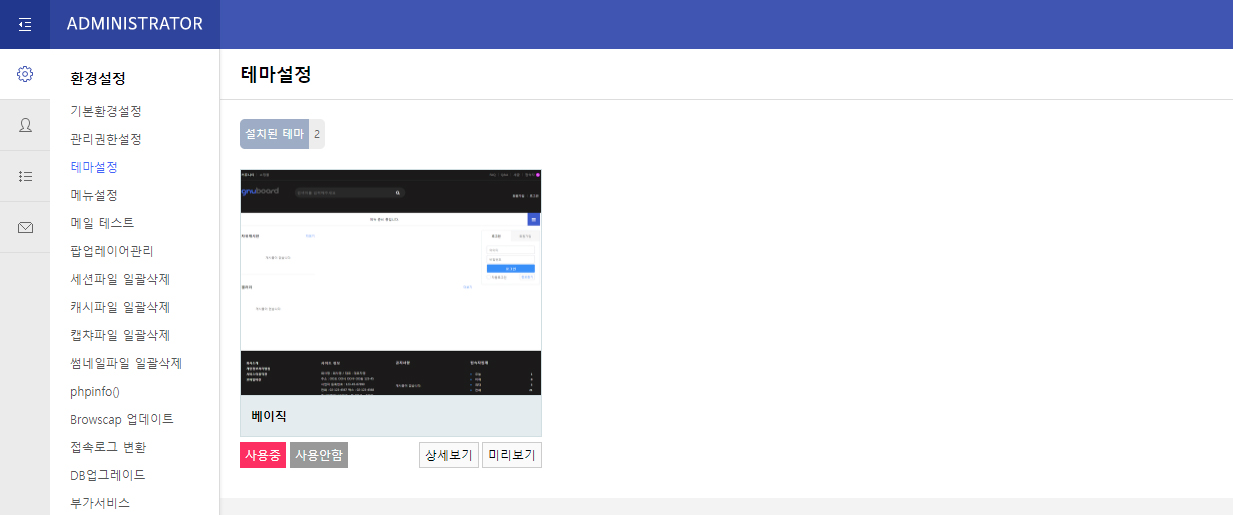
Task: Open the member management person icon
Action: 25,125
